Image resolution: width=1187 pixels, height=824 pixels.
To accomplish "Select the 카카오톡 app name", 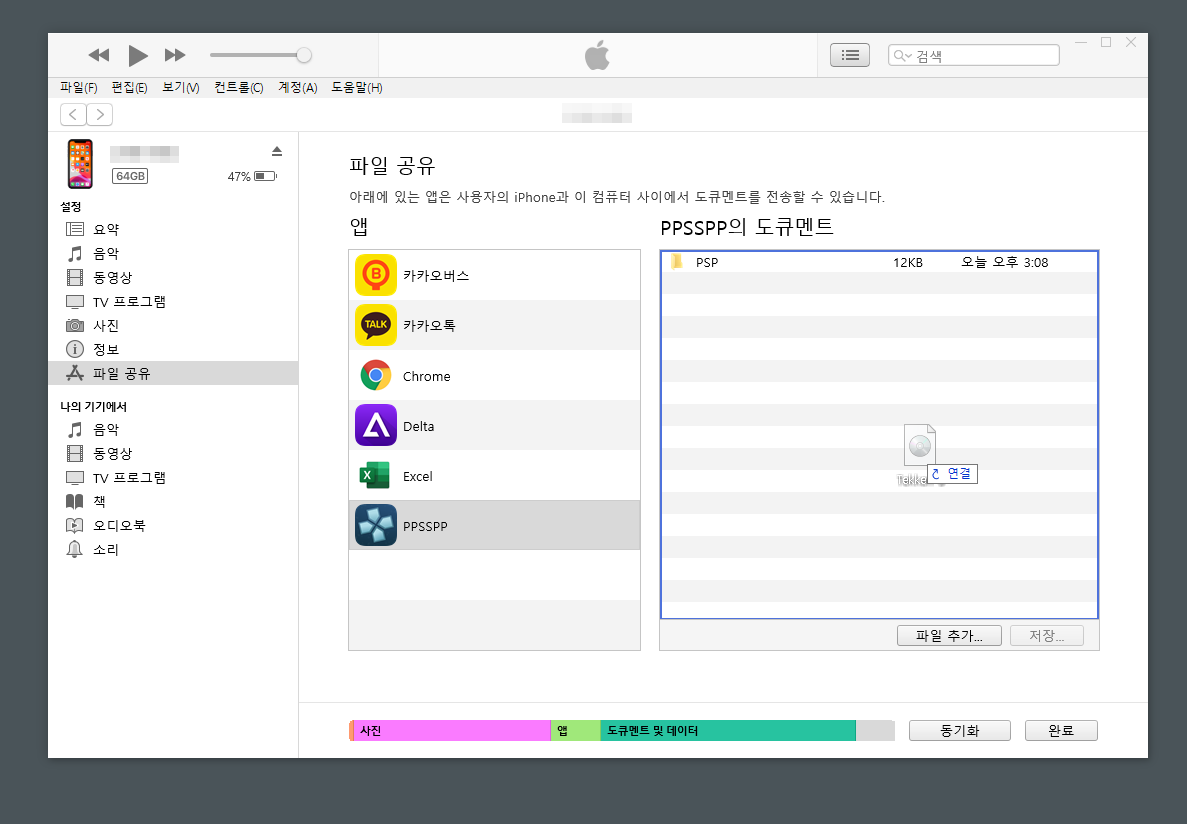I will coord(429,326).
